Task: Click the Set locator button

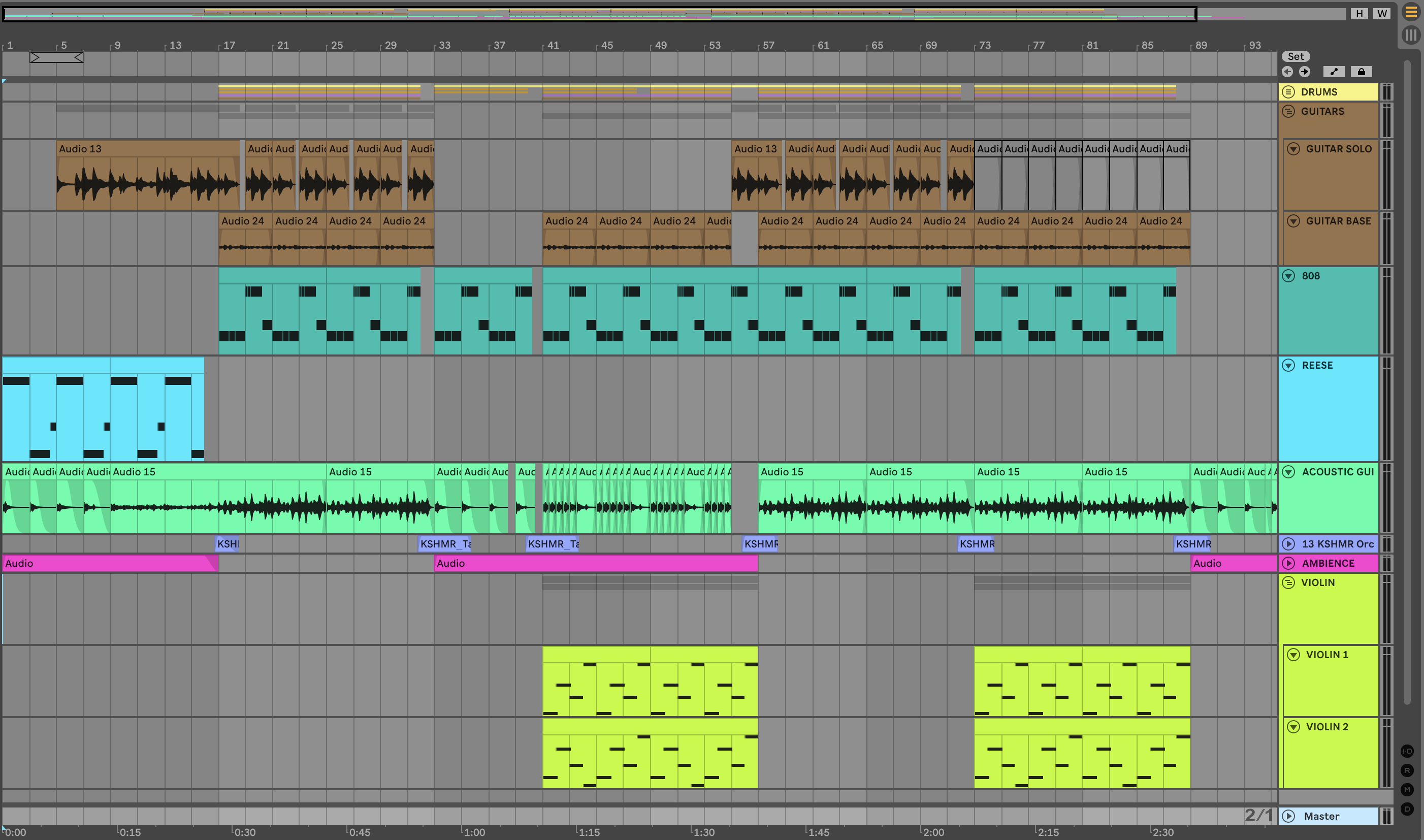Action: 1296,56
